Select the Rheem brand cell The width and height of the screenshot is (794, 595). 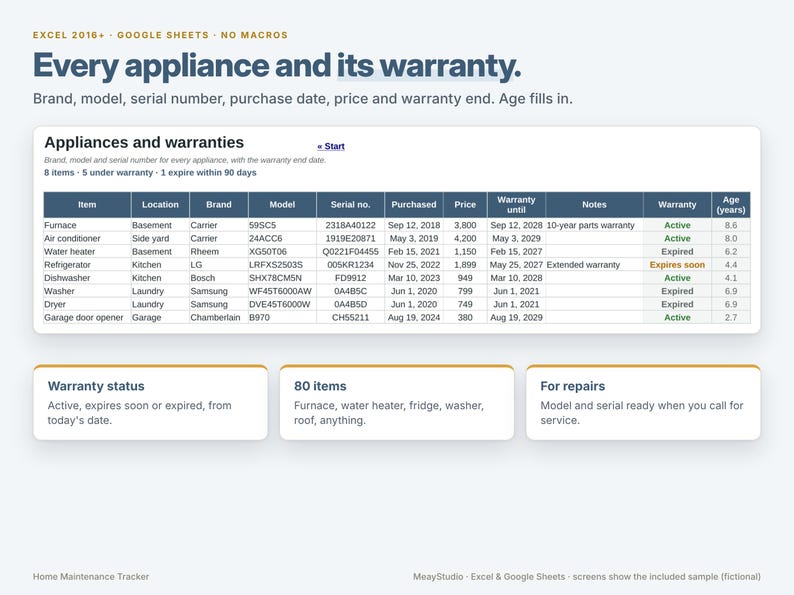point(219,252)
